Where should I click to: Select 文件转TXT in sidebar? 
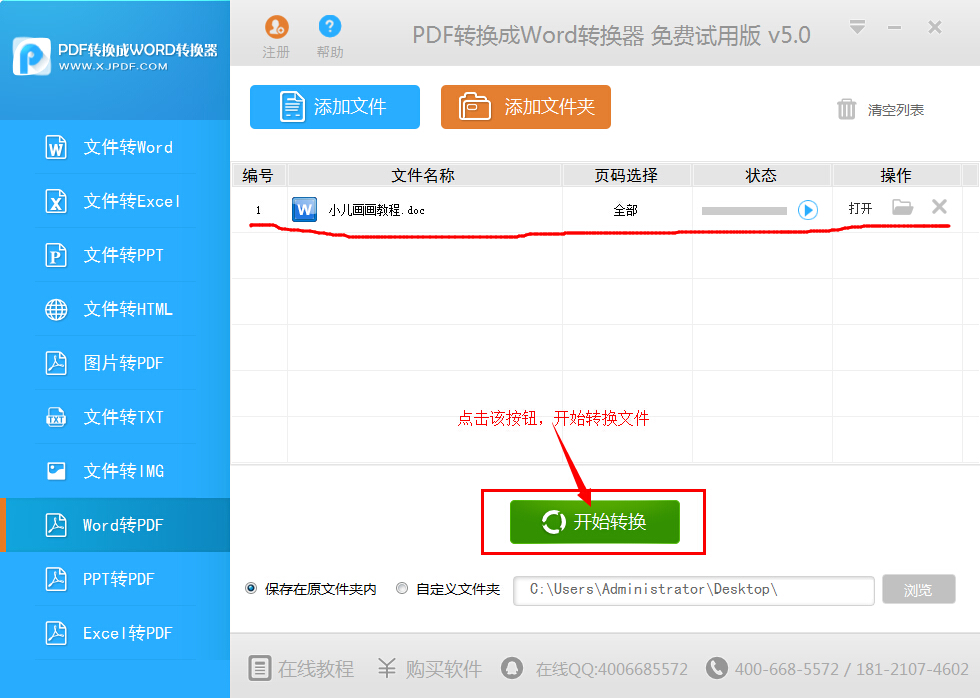115,417
